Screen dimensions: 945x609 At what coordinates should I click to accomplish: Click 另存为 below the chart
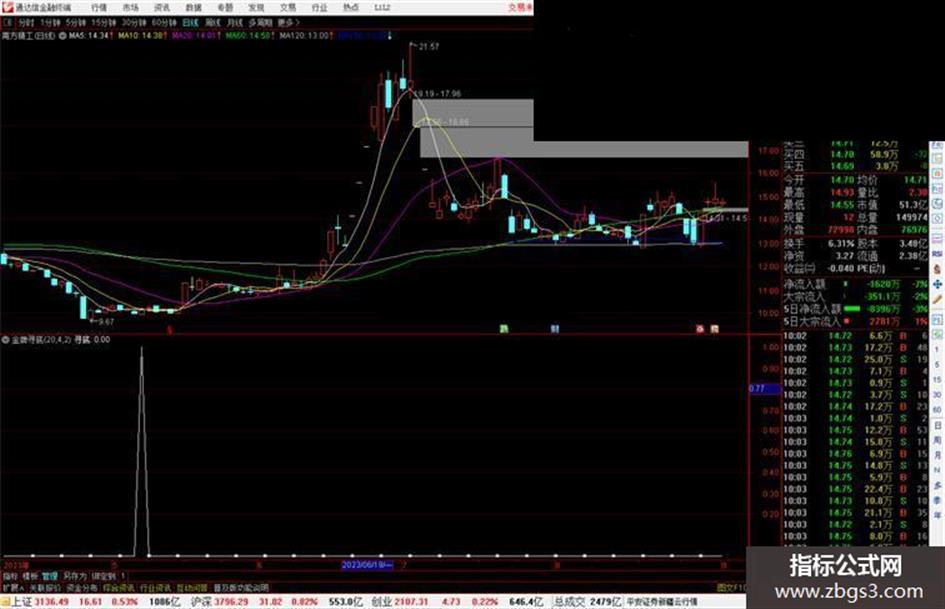click(x=75, y=576)
